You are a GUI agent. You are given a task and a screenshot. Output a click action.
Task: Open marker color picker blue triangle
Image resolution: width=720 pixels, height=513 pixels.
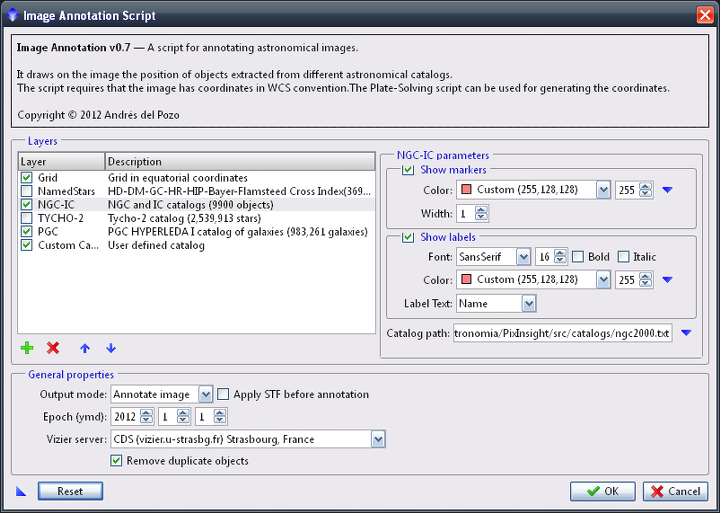[x=668, y=190]
